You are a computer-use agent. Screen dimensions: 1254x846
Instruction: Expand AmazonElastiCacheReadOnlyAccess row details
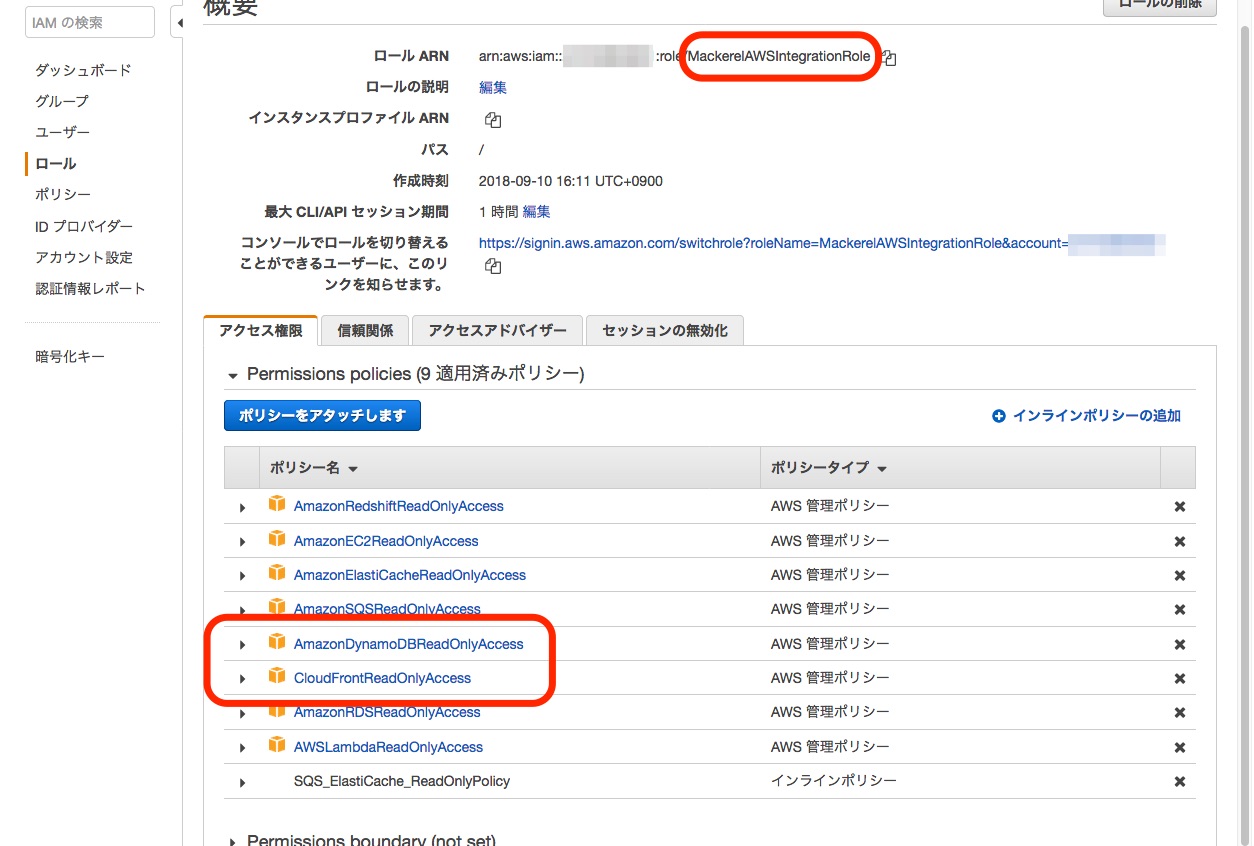tap(242, 577)
